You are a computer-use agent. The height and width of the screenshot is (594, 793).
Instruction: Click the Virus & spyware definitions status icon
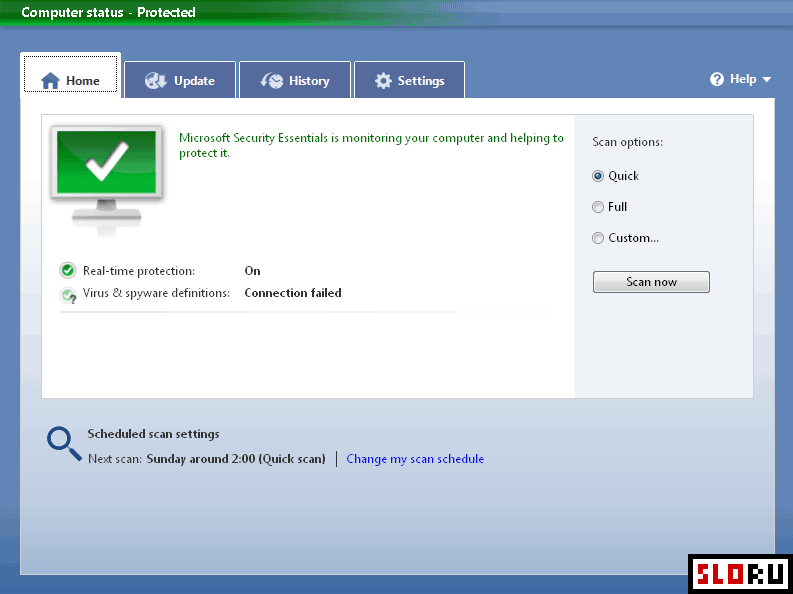[68, 295]
